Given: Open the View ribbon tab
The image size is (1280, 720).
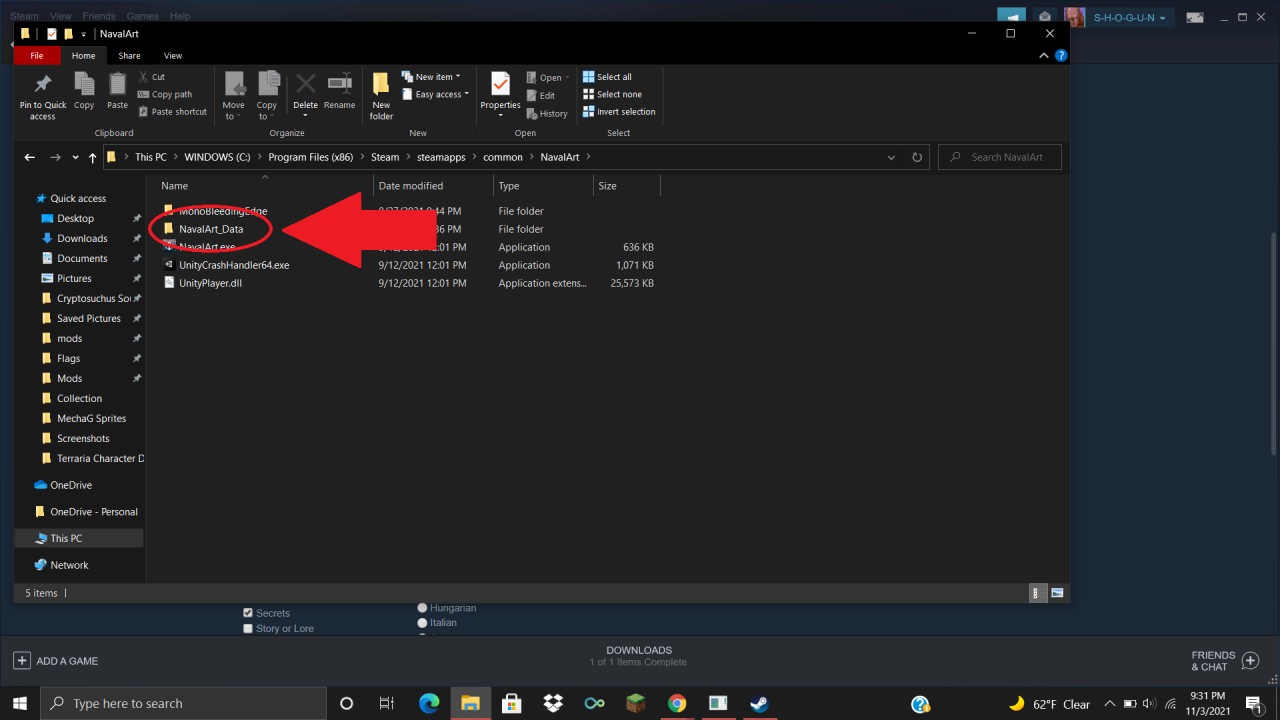Looking at the screenshot, I should (x=173, y=56).
